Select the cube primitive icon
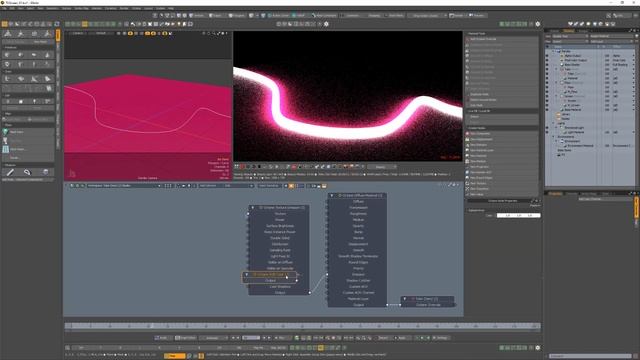Viewport: 640px width, 360px height. [8, 54]
